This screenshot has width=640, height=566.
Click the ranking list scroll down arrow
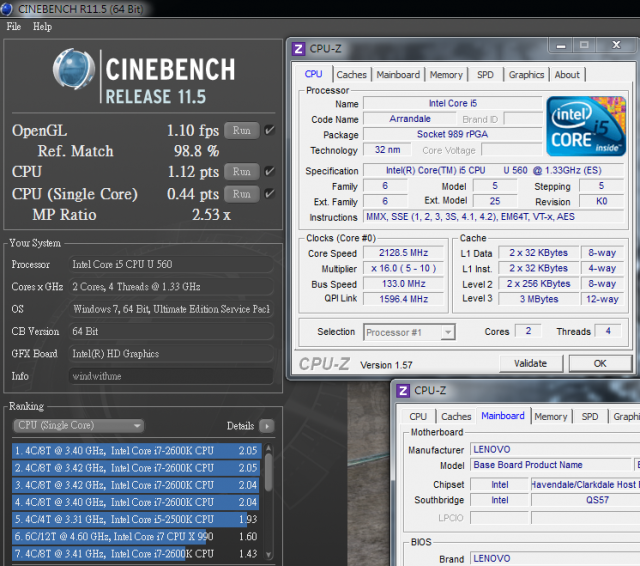point(269,555)
